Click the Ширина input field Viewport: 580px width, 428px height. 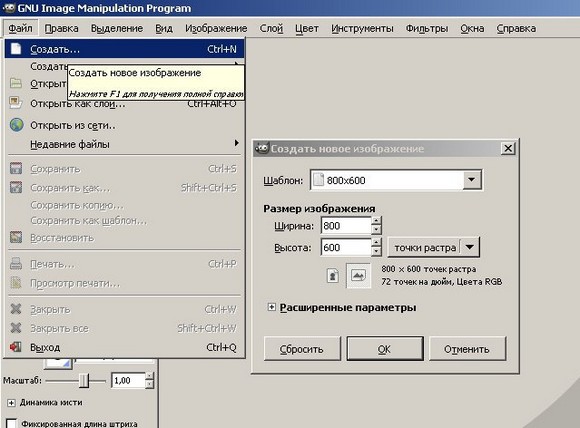coord(346,225)
